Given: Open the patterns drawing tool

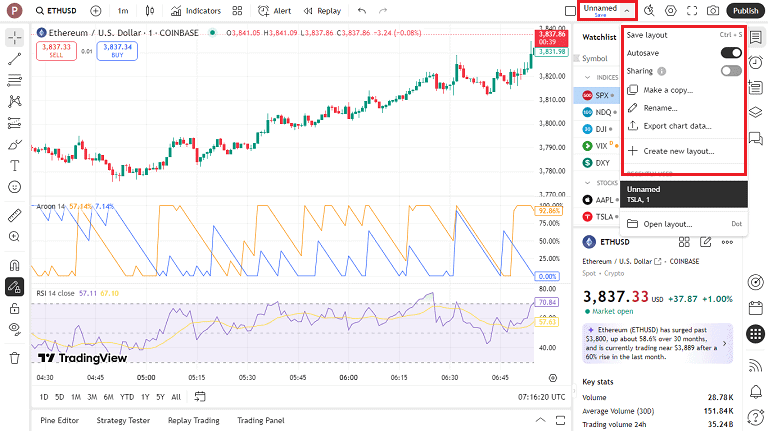Looking at the screenshot, I should click(x=15, y=101).
